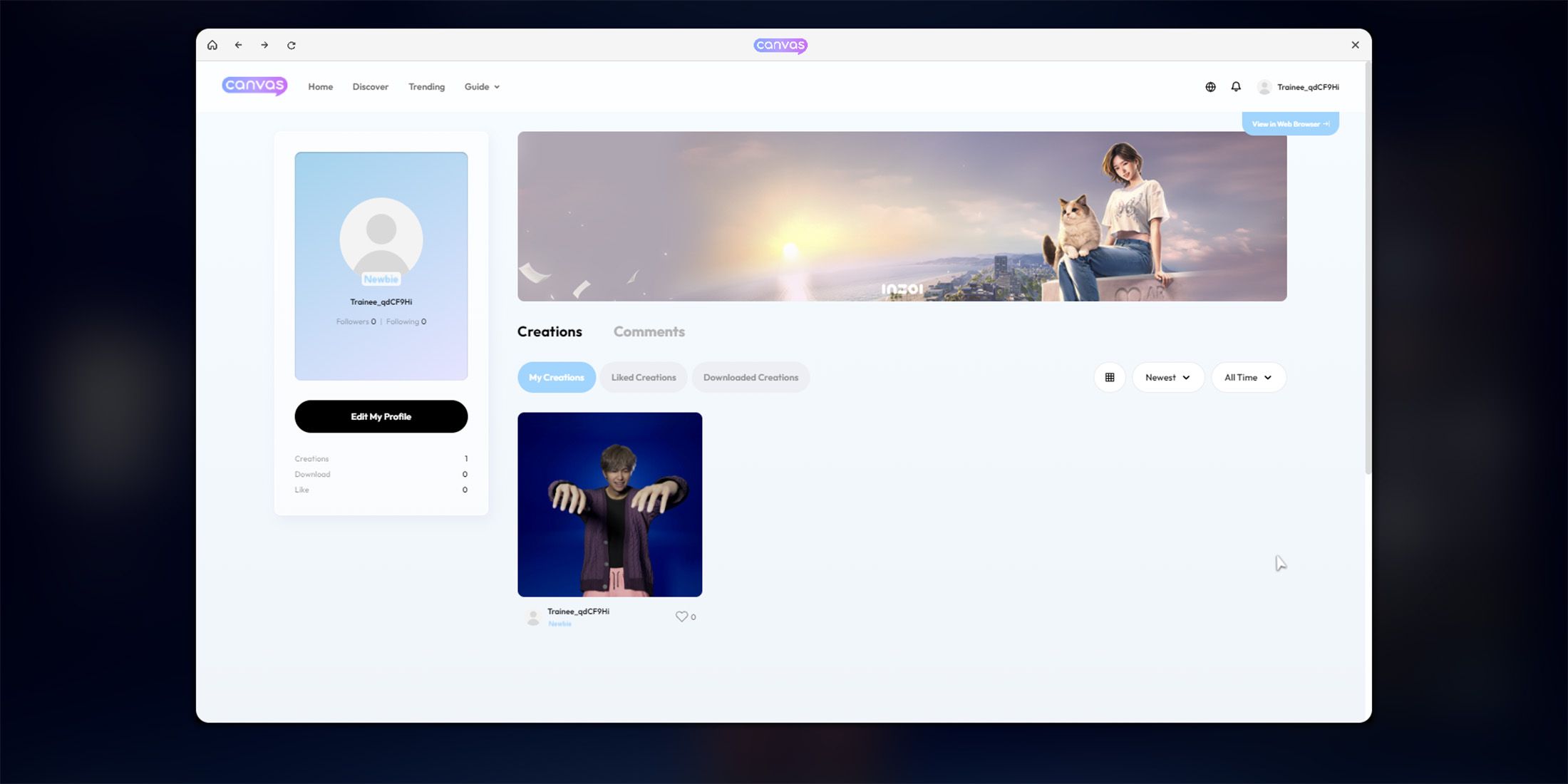Image resolution: width=1568 pixels, height=784 pixels.
Task: Switch to the Comments tab
Action: [x=648, y=332]
